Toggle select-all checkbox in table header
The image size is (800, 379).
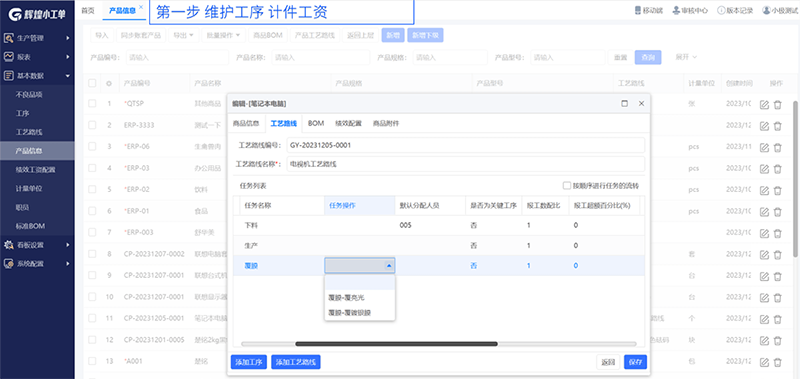click(92, 83)
